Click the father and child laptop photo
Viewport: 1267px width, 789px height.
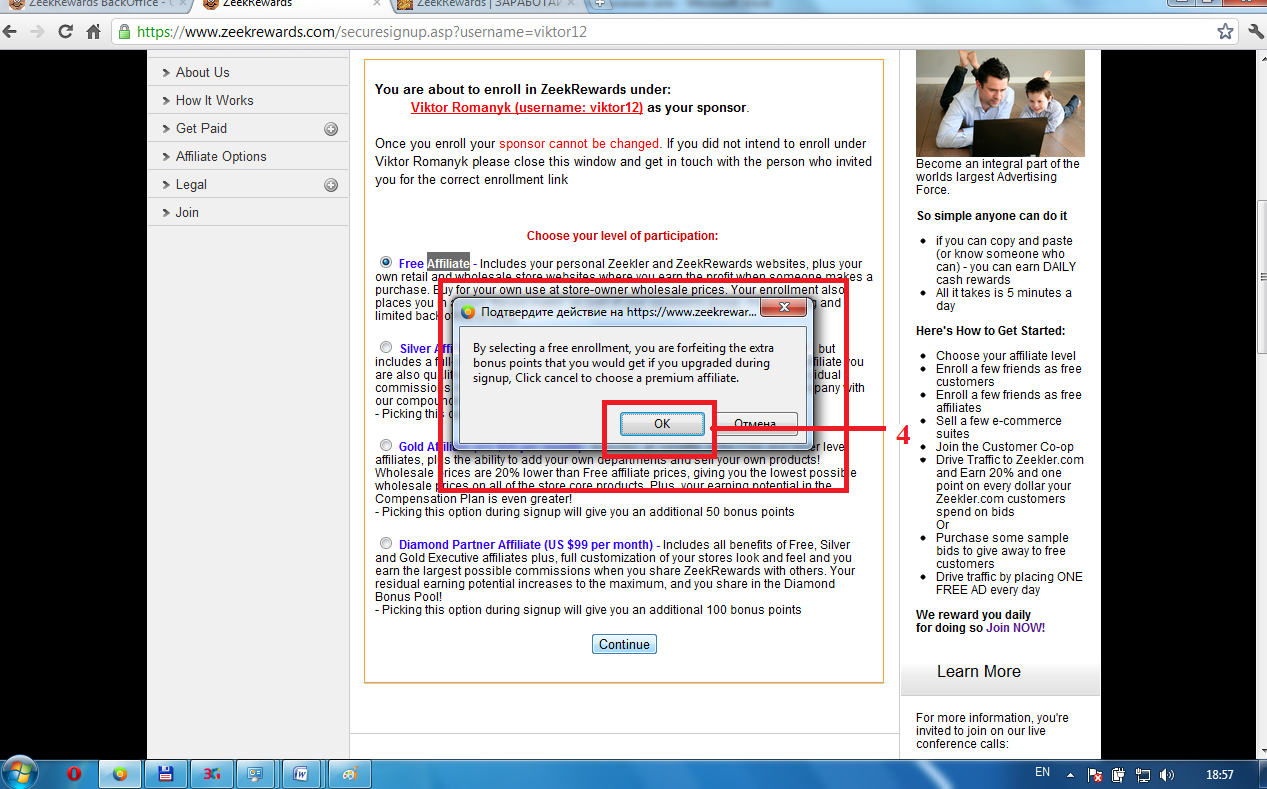coord(1000,103)
